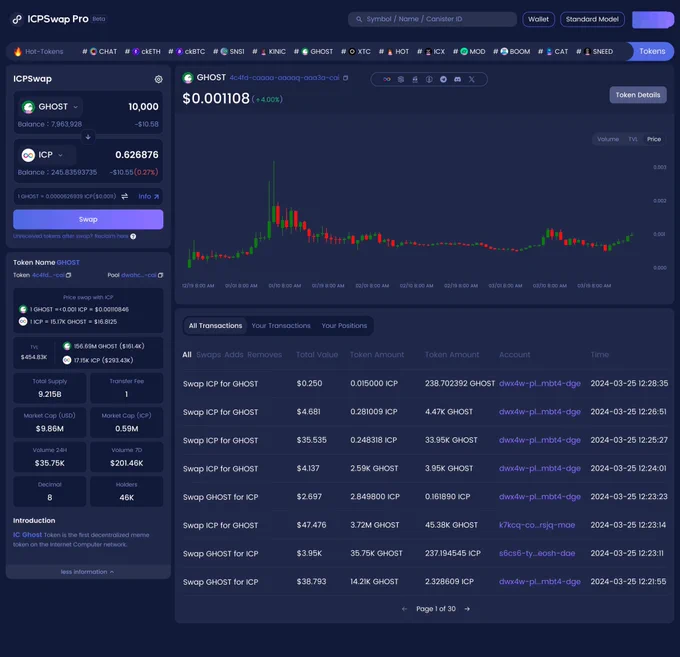680x657 pixels.
Task: Select BOOM hot token
Action: [511, 52]
